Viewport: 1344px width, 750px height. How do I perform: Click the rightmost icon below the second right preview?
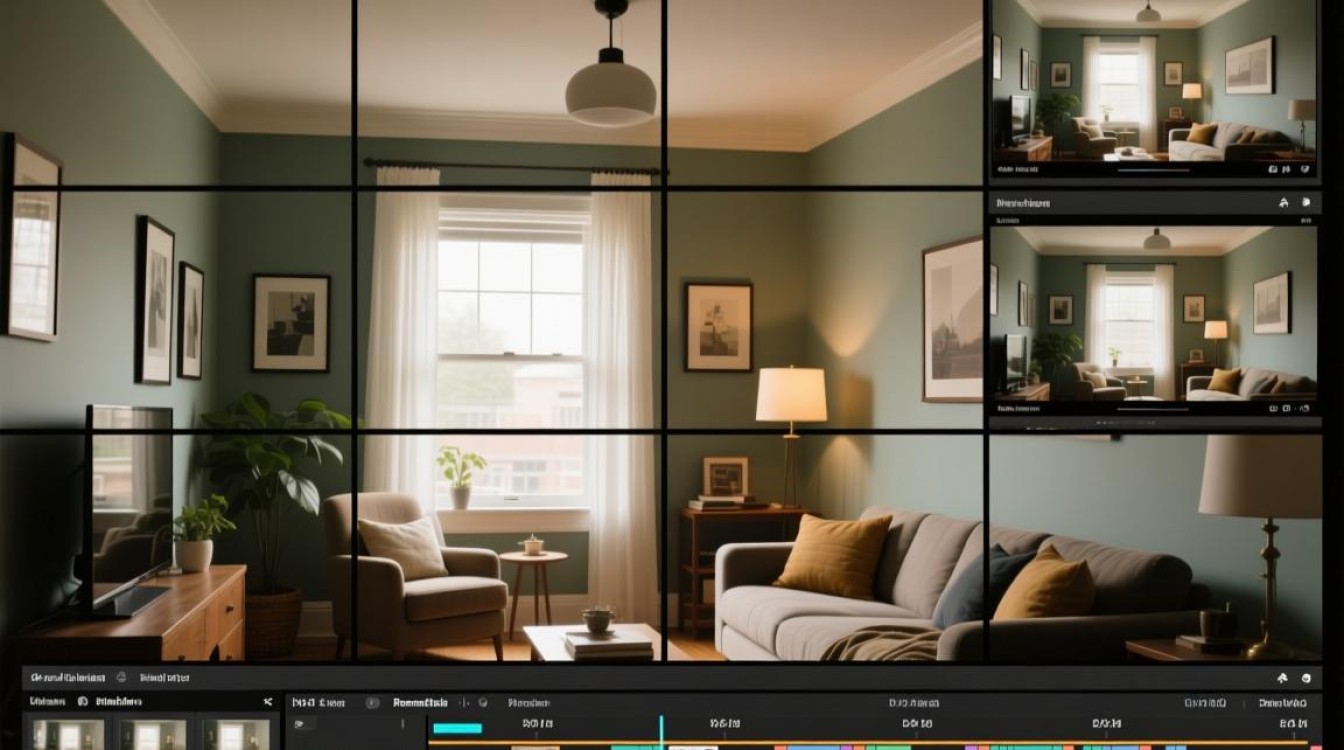[1305, 408]
